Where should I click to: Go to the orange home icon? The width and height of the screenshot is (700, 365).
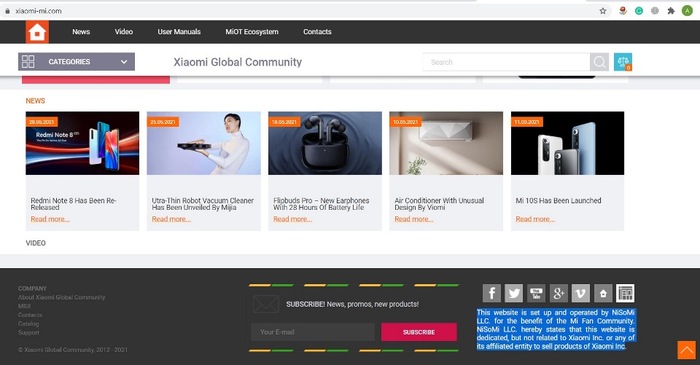click(37, 32)
